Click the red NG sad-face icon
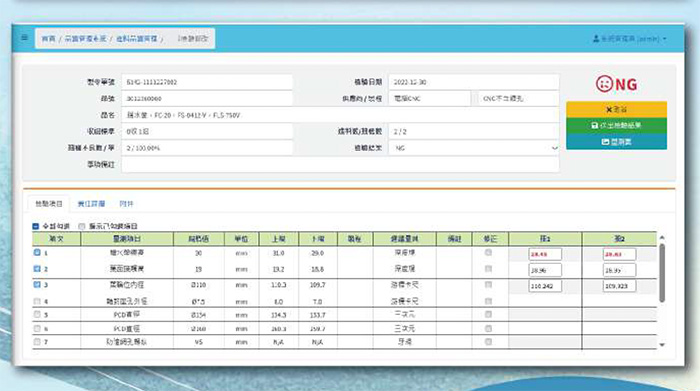This screenshot has height=391, width=700. tap(604, 84)
